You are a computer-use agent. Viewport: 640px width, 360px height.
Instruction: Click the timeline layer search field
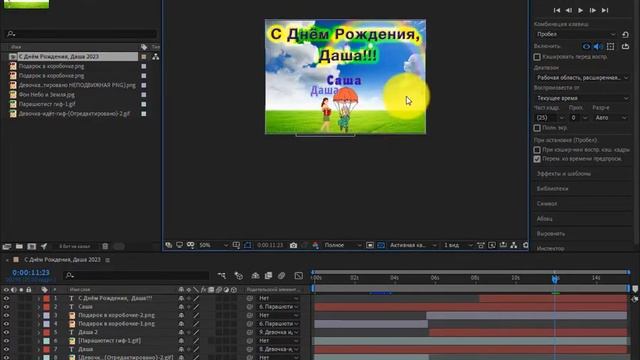(136, 276)
